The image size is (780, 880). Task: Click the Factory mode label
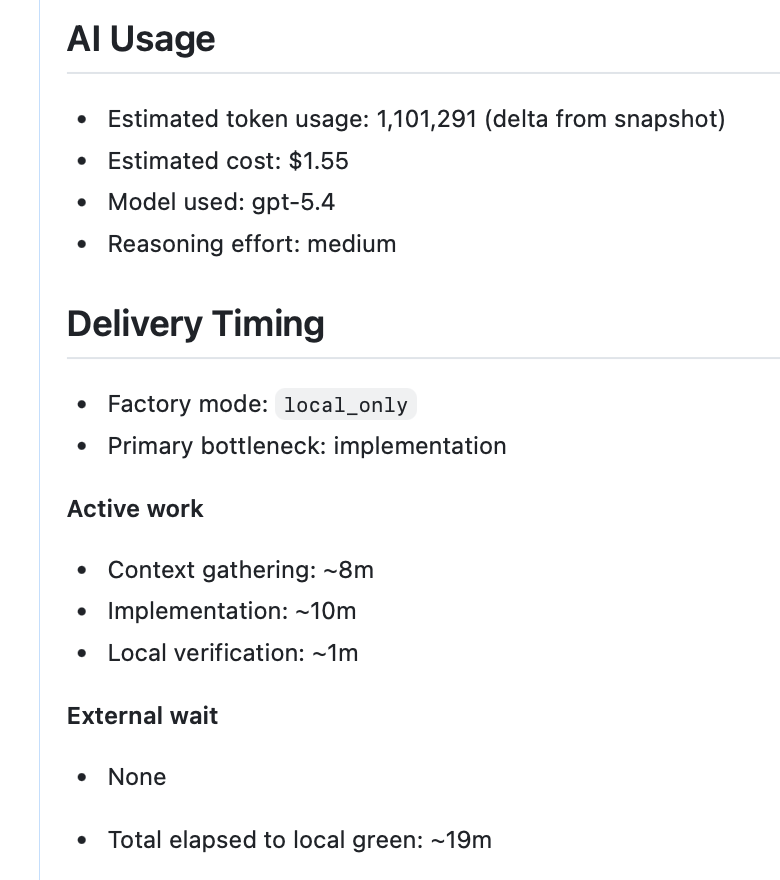pos(187,404)
